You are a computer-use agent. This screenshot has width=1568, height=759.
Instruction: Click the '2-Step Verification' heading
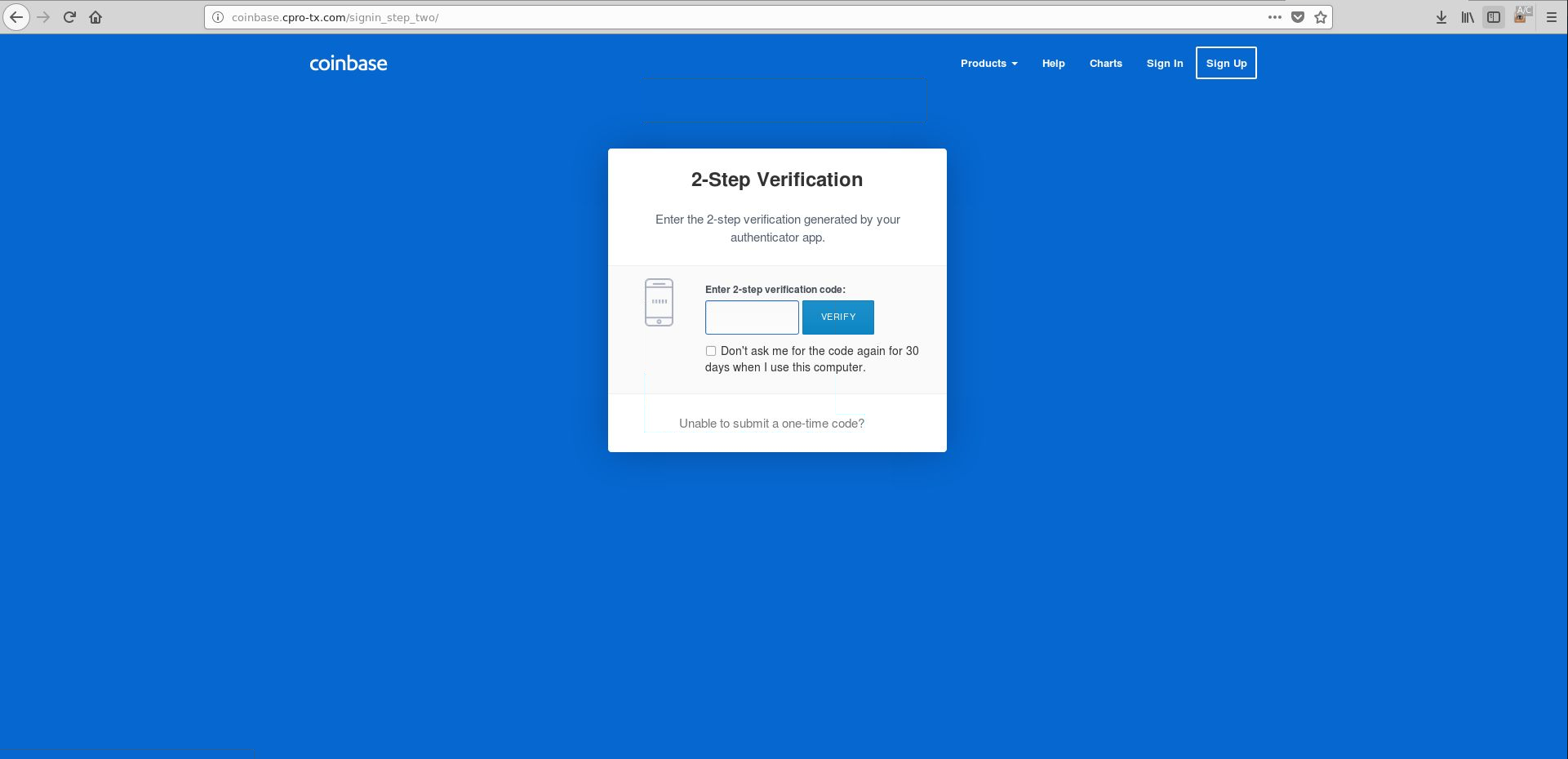tap(777, 180)
